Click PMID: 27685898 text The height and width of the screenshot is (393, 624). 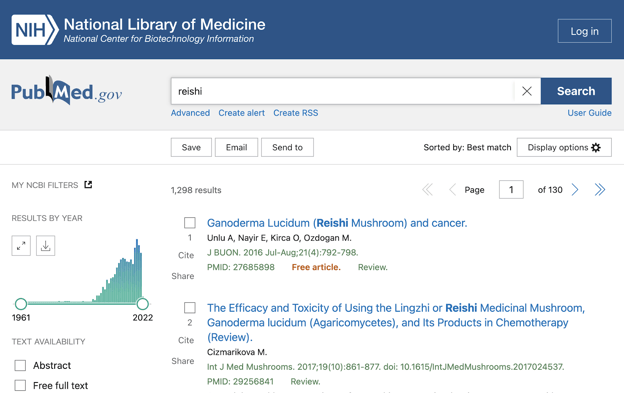(x=241, y=267)
